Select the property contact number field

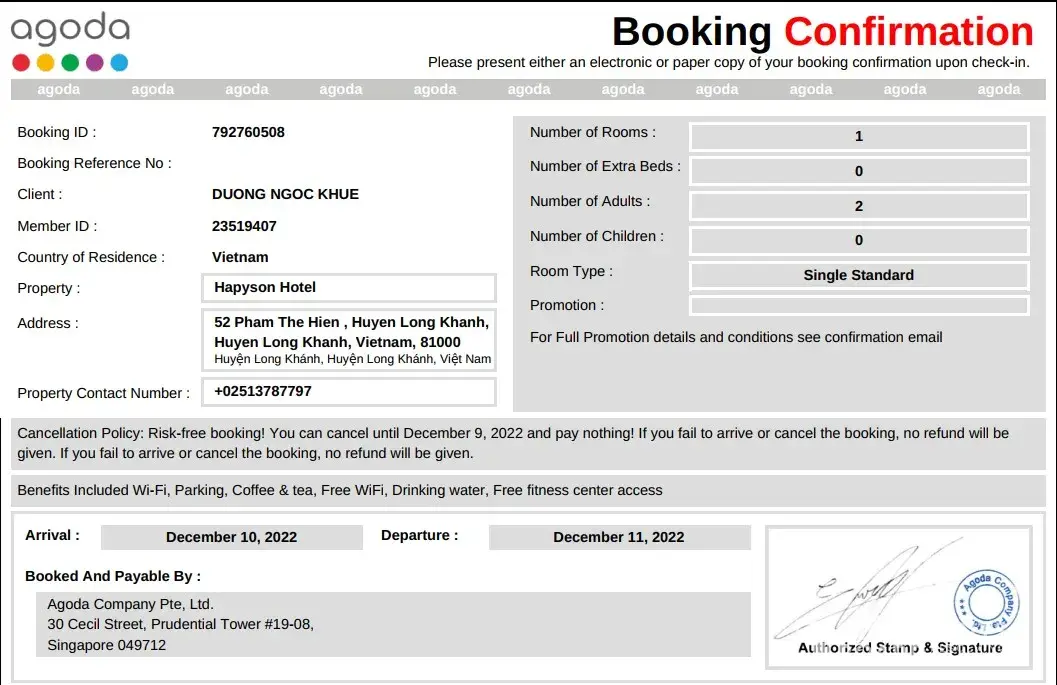(349, 392)
